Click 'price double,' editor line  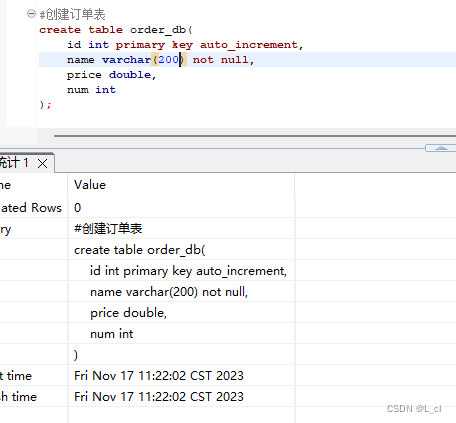(x=111, y=75)
